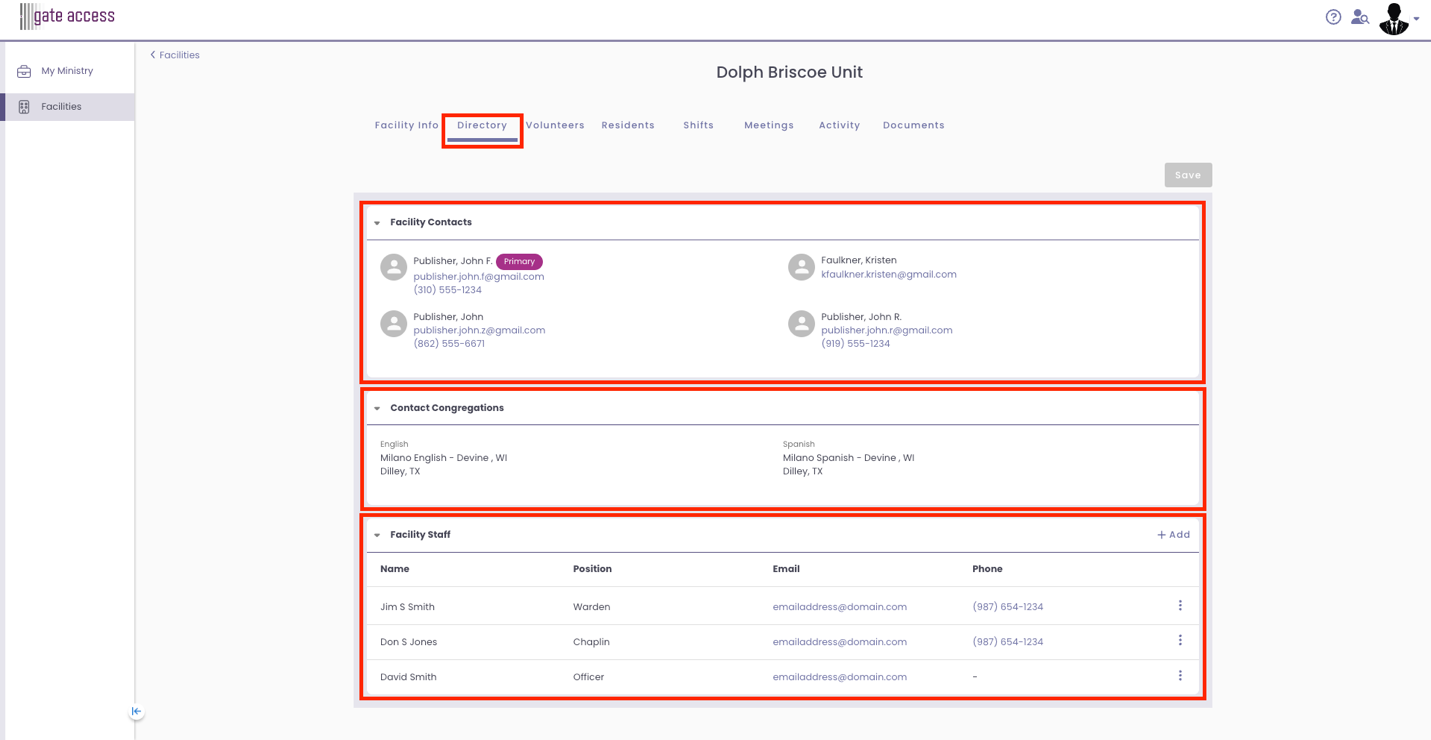Click the Warden position cell
This screenshot has width=1431, height=740.
[x=591, y=607]
